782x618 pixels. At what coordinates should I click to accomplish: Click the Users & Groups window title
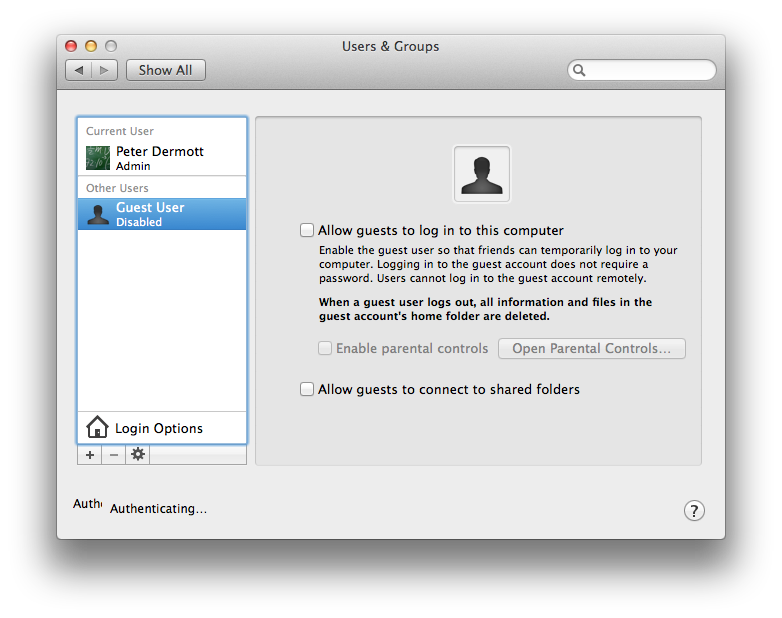click(x=391, y=46)
